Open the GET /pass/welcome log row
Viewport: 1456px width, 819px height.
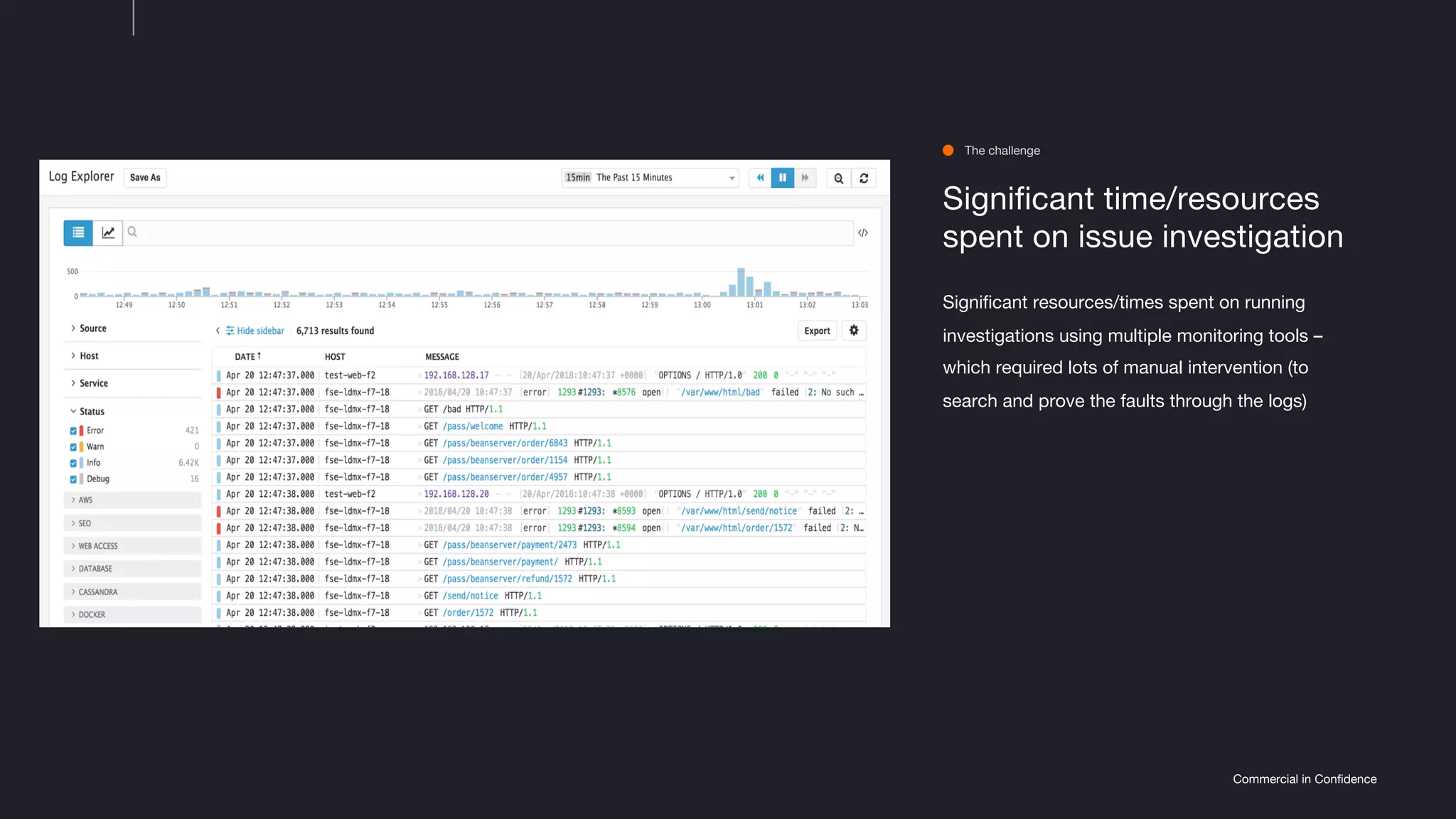[540, 427]
